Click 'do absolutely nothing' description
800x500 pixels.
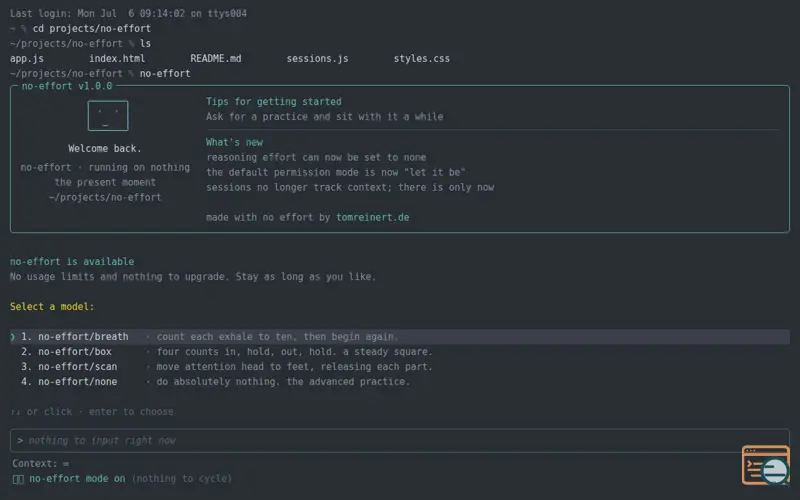283,382
